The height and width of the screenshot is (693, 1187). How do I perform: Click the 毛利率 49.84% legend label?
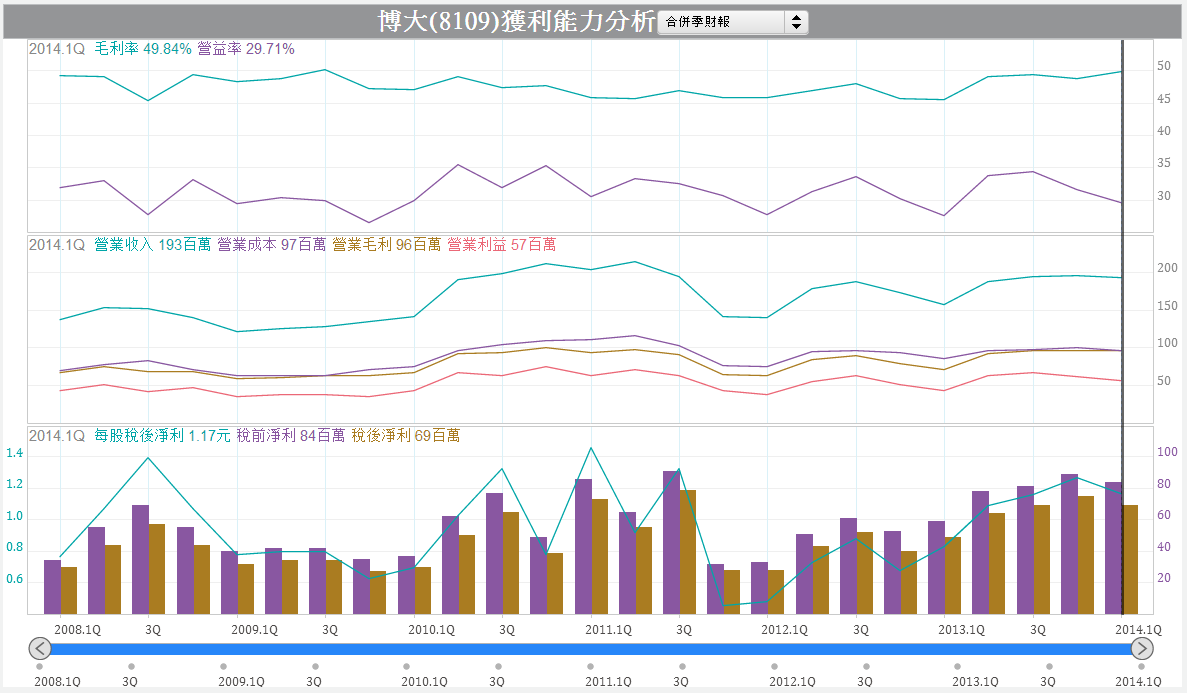tap(142, 48)
